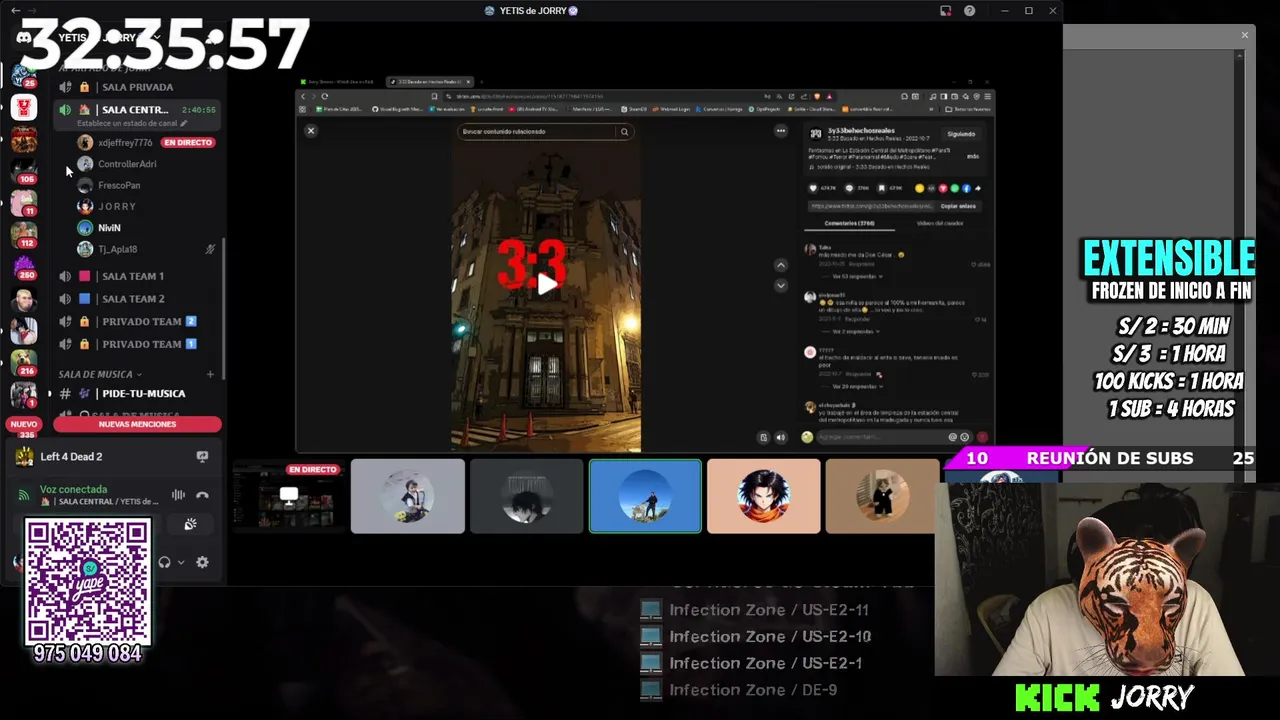Select user Tj_Apla18 in voice list
Viewport: 1280px width, 720px height.
coord(118,249)
